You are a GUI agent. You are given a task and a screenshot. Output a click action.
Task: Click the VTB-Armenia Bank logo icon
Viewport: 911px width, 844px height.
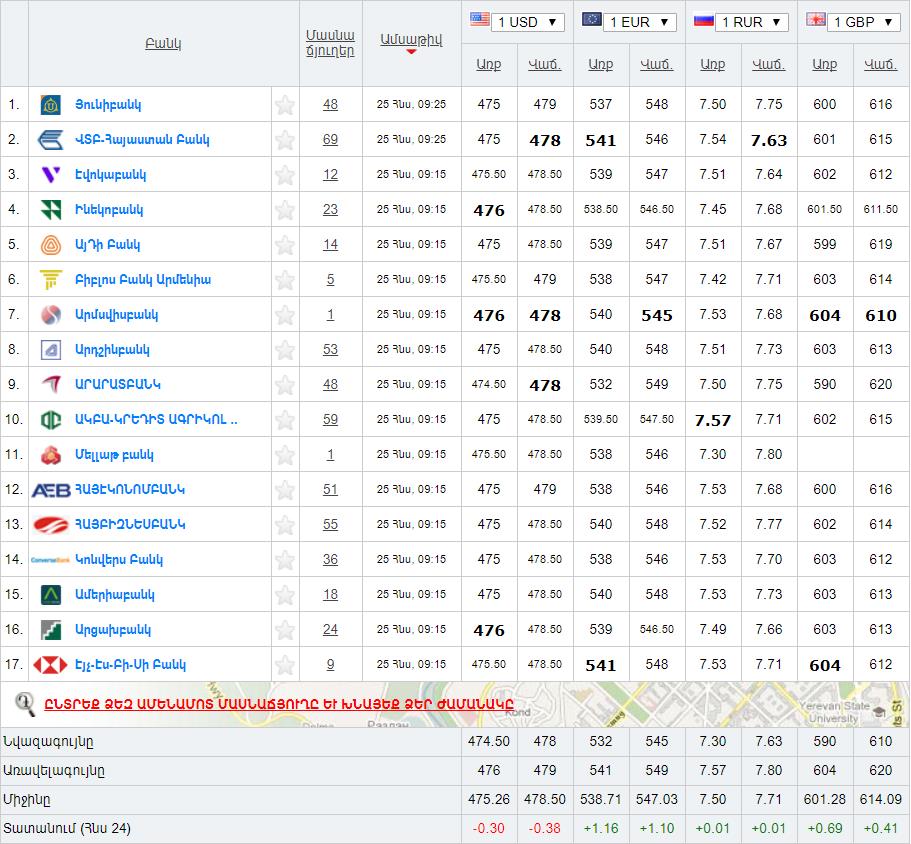click(50, 140)
